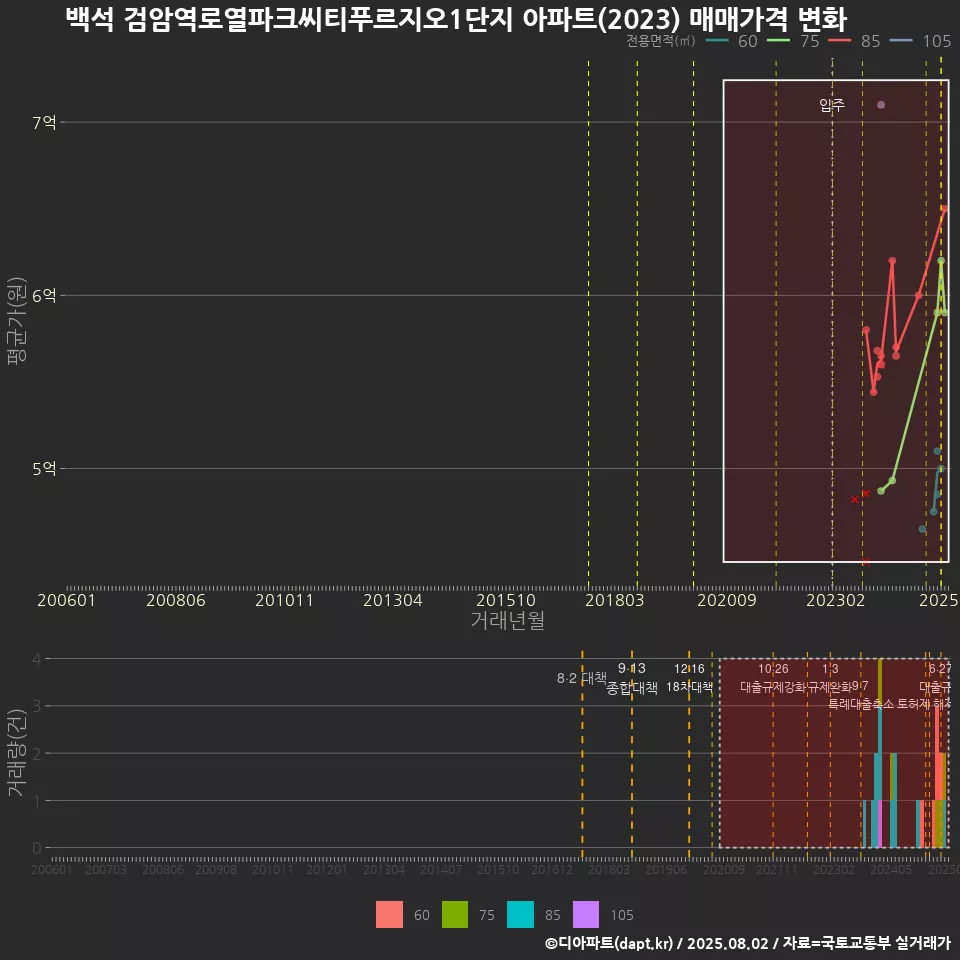Click the '201407' label on volume chart axis
Viewport: 960px width, 960px height.
click(441, 869)
